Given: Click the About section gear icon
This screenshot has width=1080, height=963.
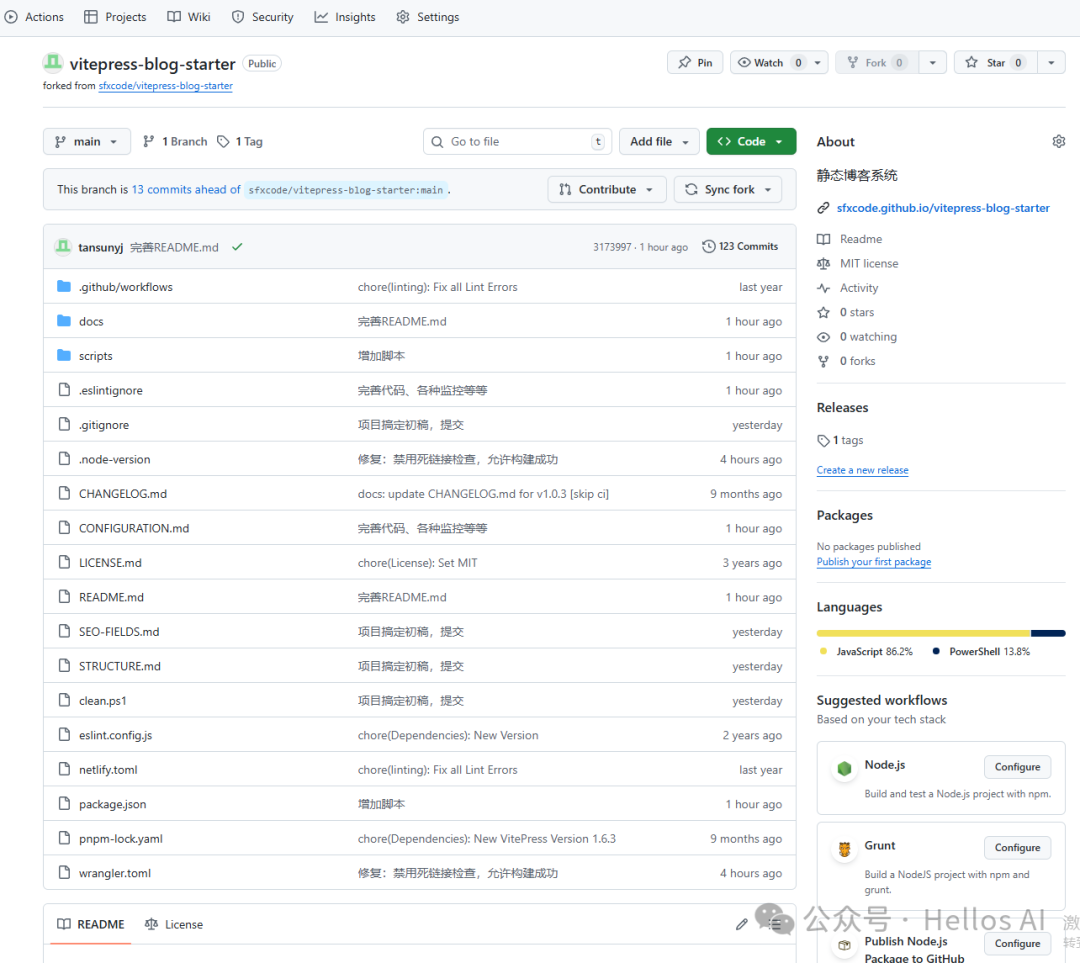Looking at the screenshot, I should [1058, 142].
